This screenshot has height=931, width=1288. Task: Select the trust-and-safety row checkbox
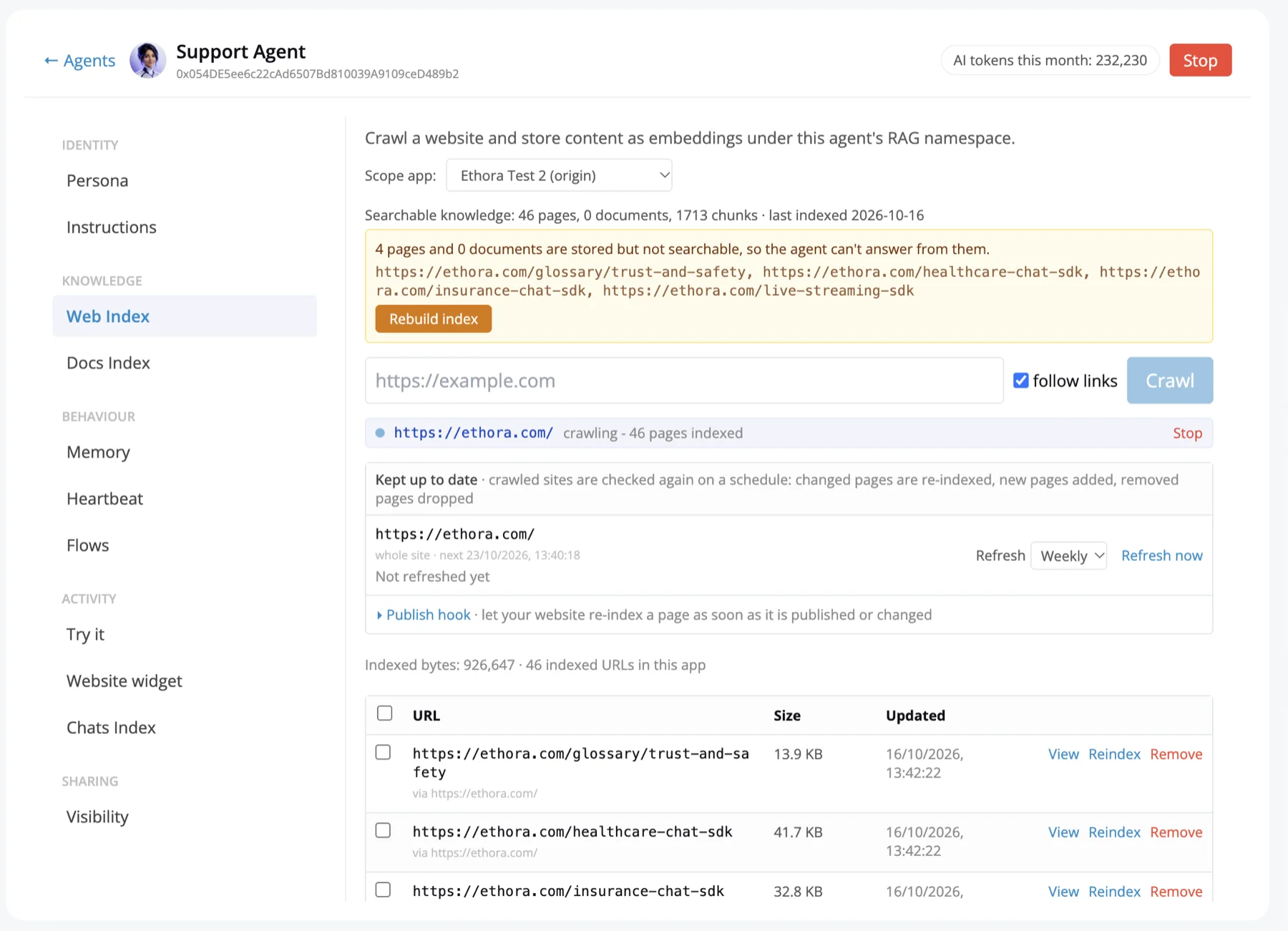384,752
